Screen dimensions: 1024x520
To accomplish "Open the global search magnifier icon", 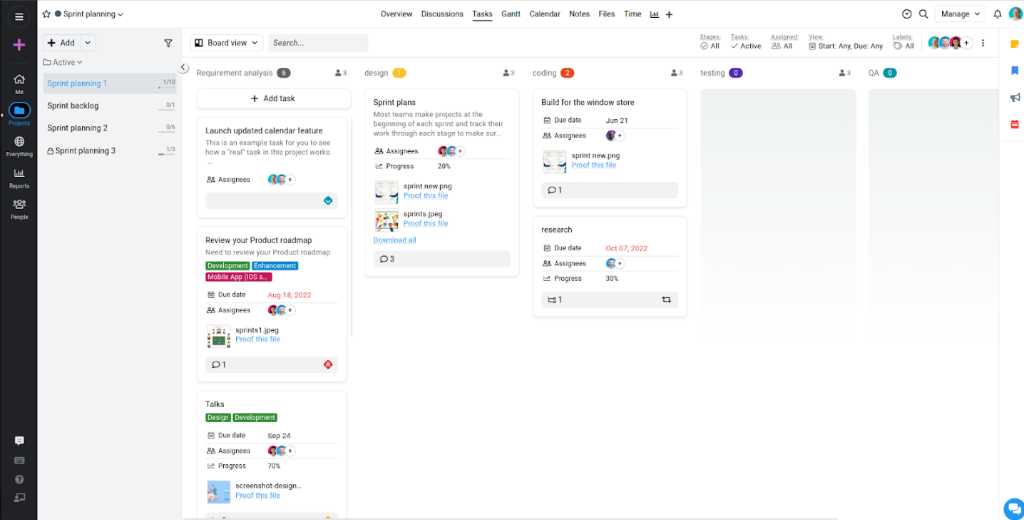I will pos(923,14).
